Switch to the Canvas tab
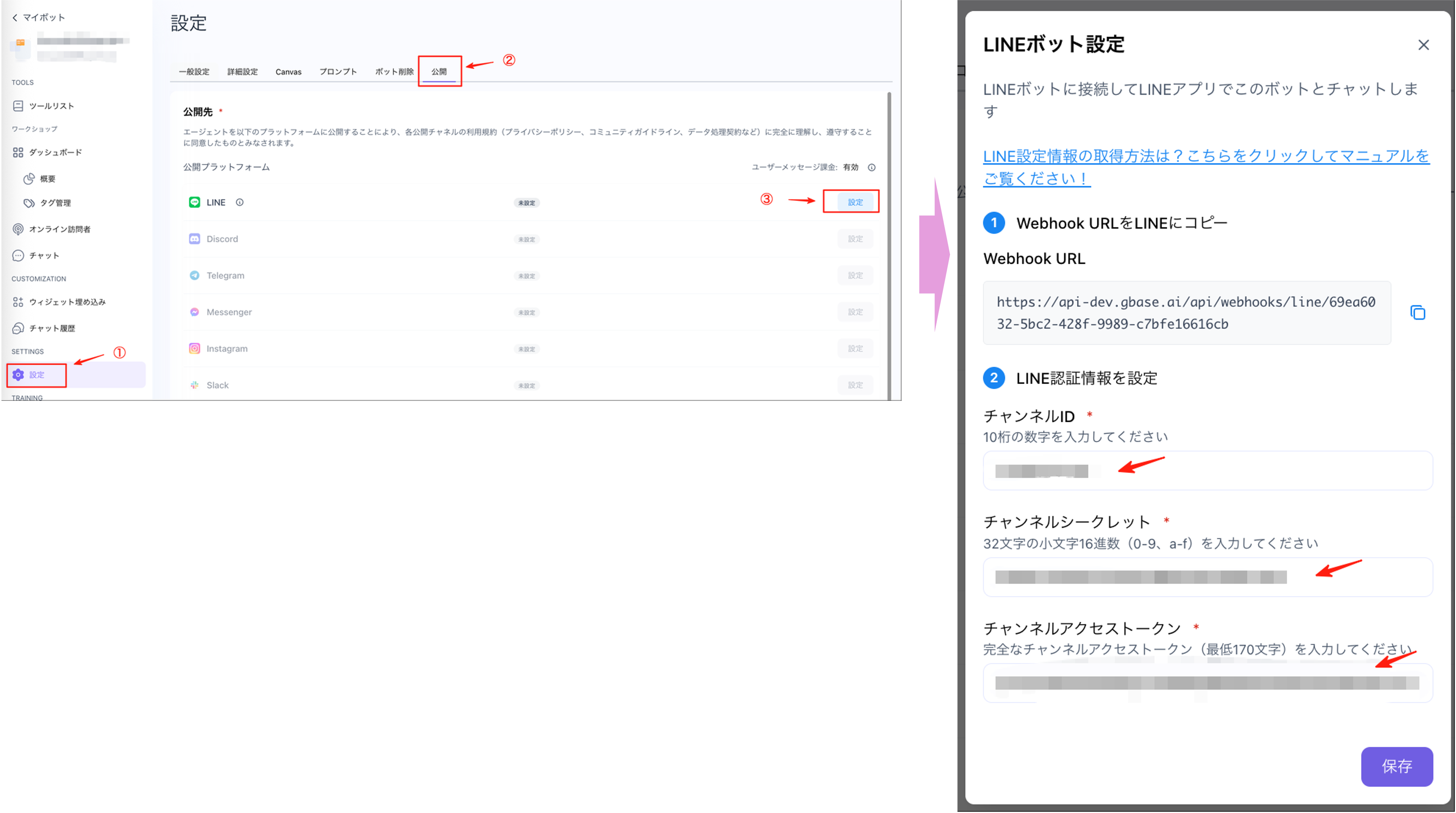The height and width of the screenshot is (813, 1456). (288, 71)
